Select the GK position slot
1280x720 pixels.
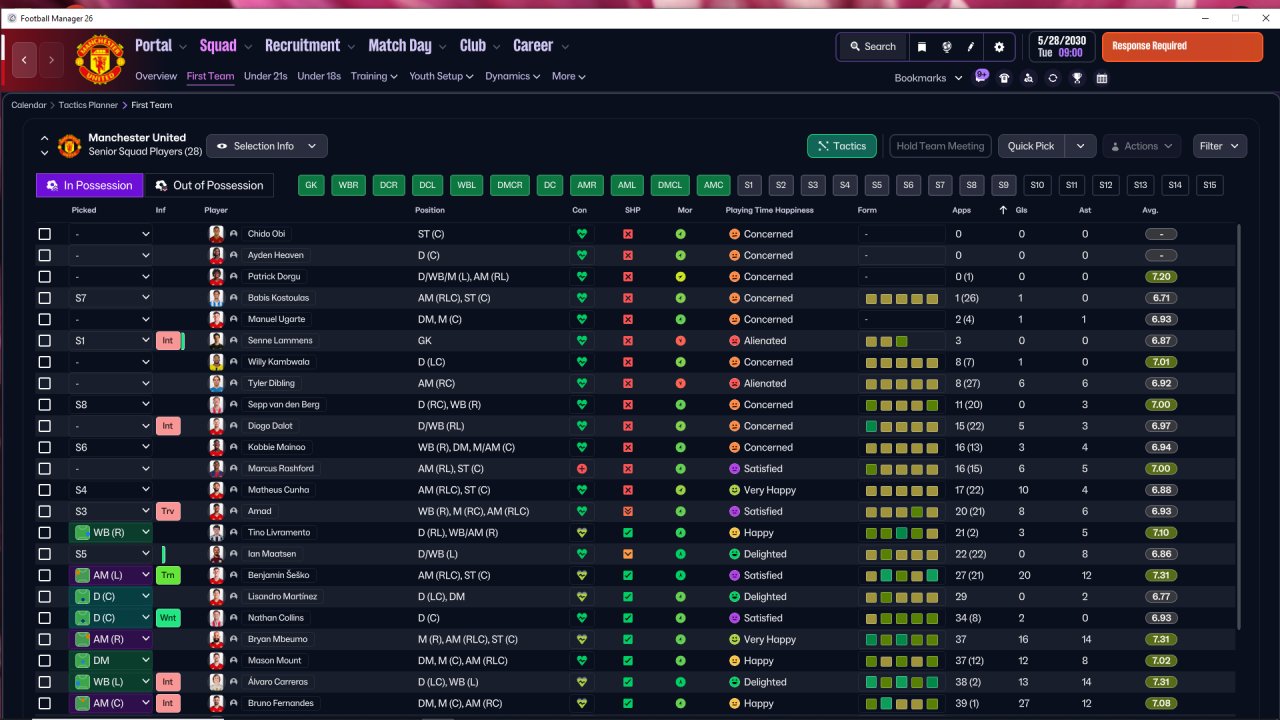(312, 185)
